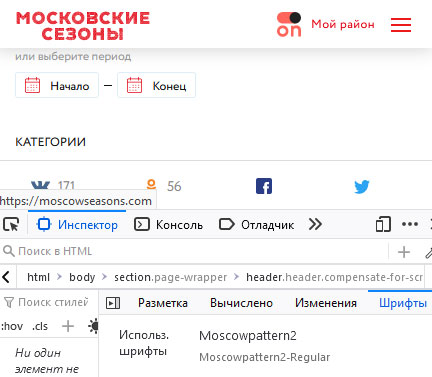This screenshot has height=377, width=432.
Task: Share via the Odnoklassniki icon
Action: (x=151, y=185)
